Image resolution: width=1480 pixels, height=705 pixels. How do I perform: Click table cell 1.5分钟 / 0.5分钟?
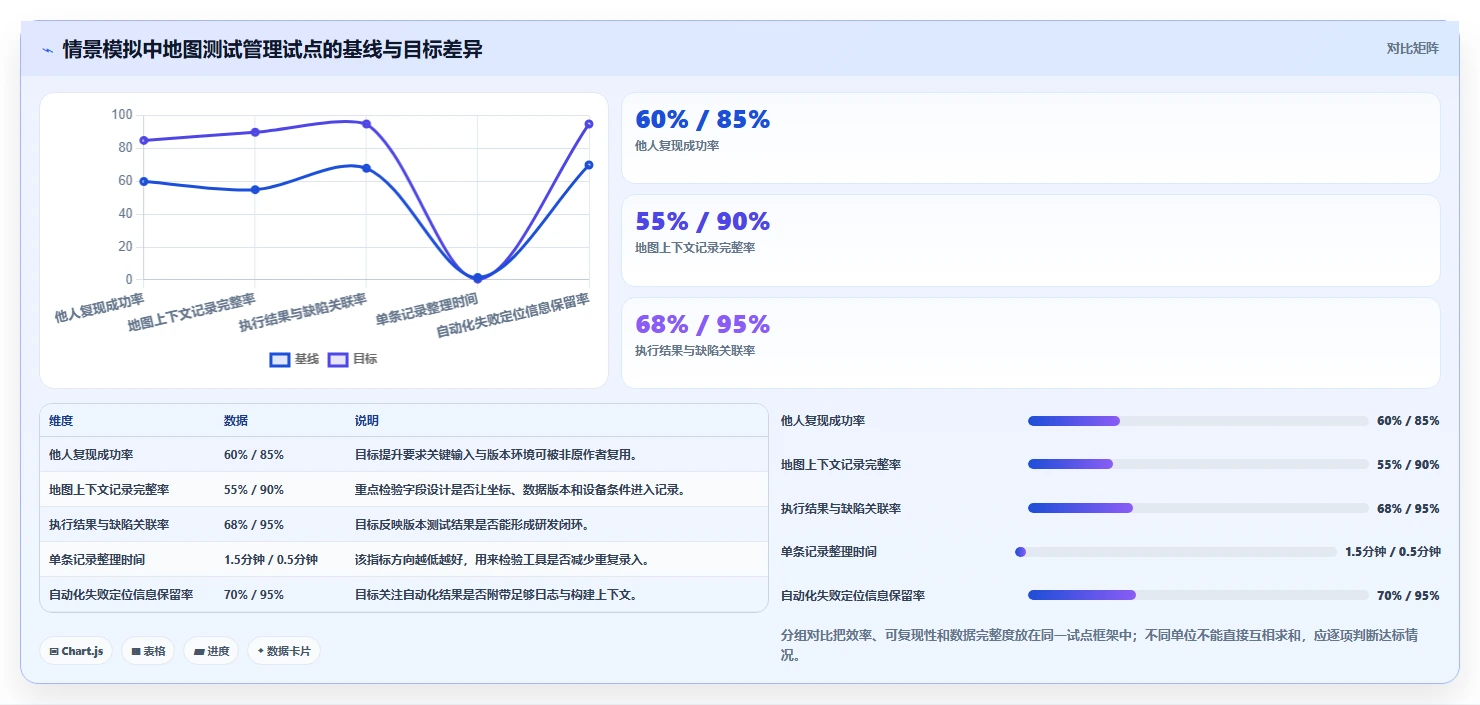click(x=271, y=559)
